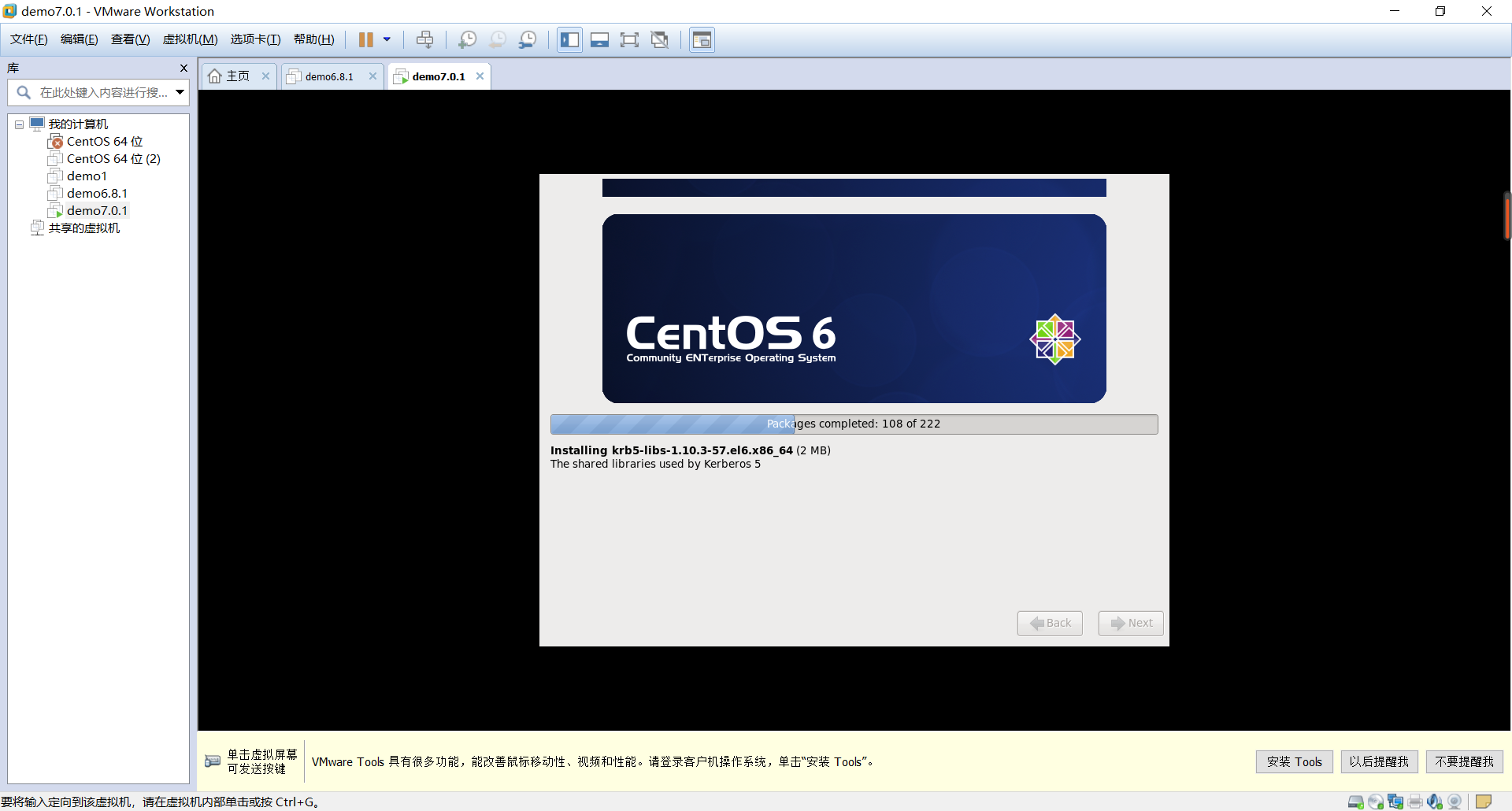The image size is (1512, 811).
Task: Click the printer status icon
Action: 1415,802
